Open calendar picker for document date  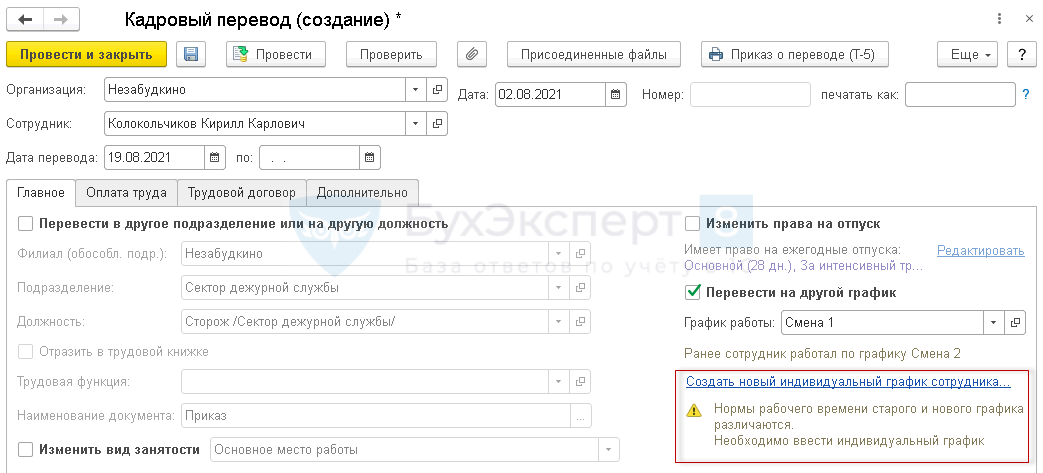(x=617, y=95)
